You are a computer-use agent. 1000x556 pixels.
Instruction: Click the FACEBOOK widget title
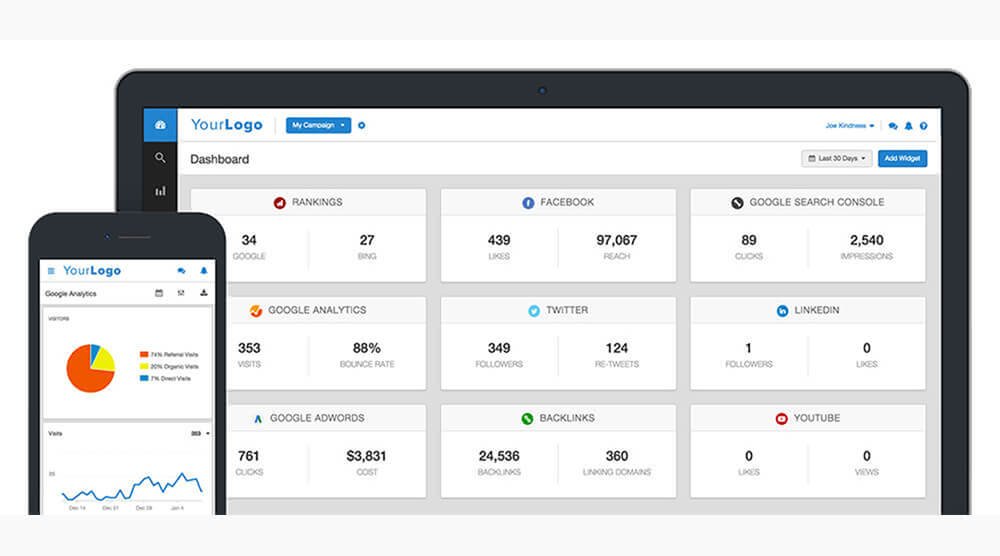(x=567, y=202)
